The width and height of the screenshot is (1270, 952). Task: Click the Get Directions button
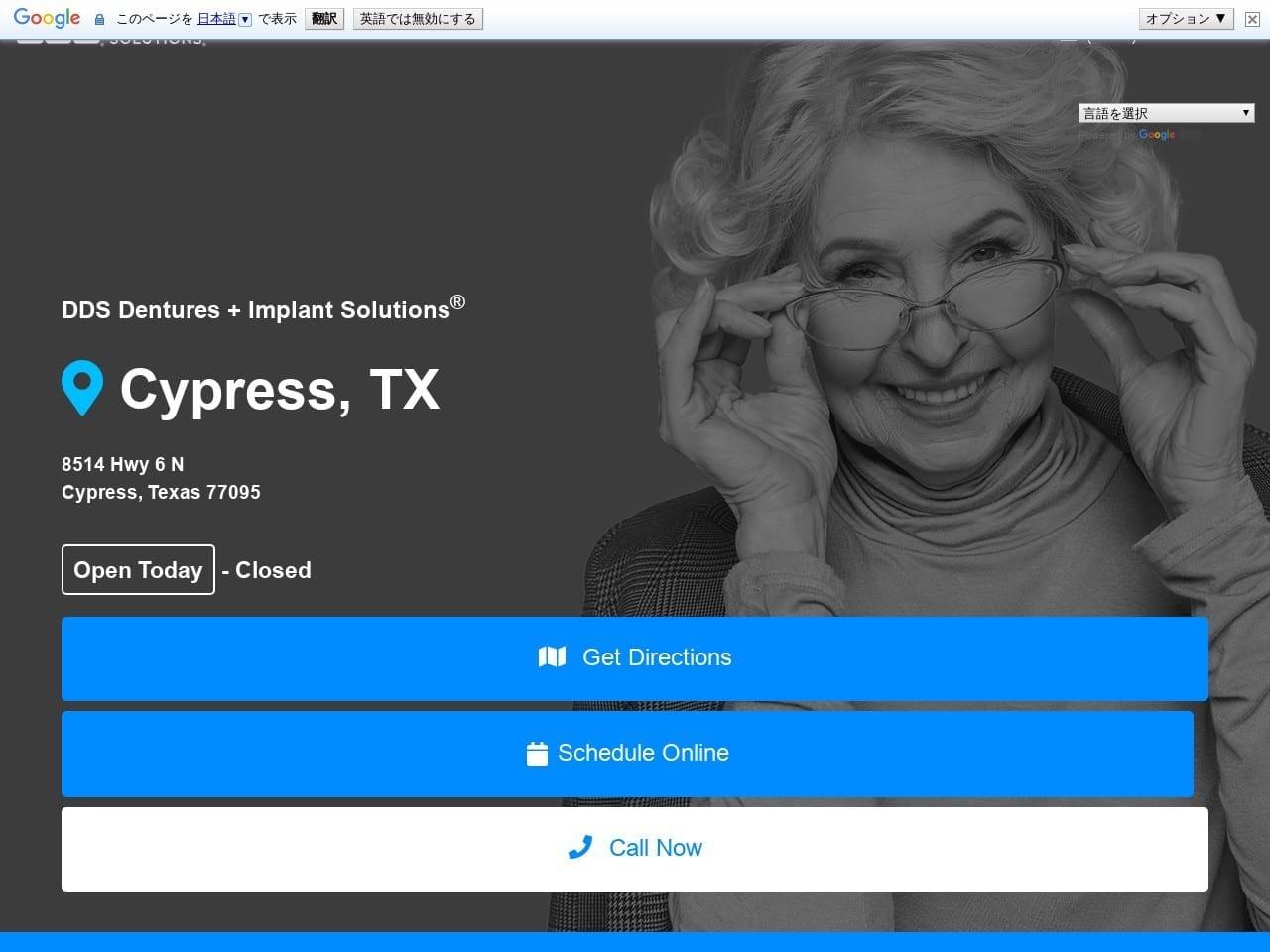[635, 658]
